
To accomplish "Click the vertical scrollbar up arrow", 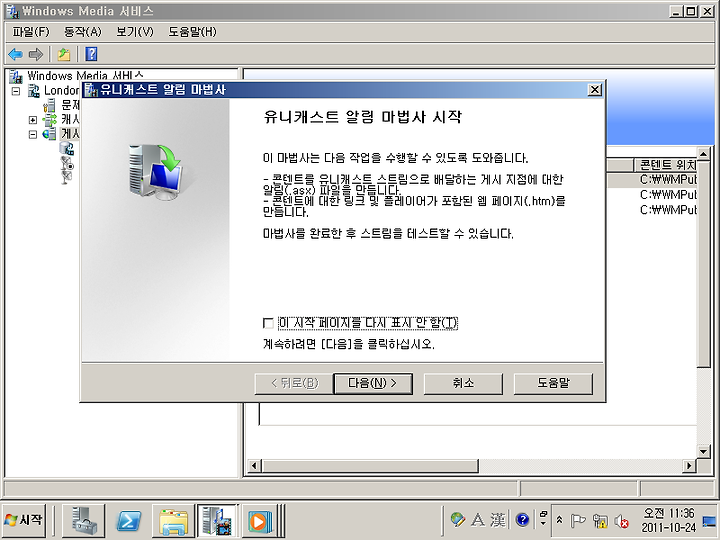I will pos(703,153).
